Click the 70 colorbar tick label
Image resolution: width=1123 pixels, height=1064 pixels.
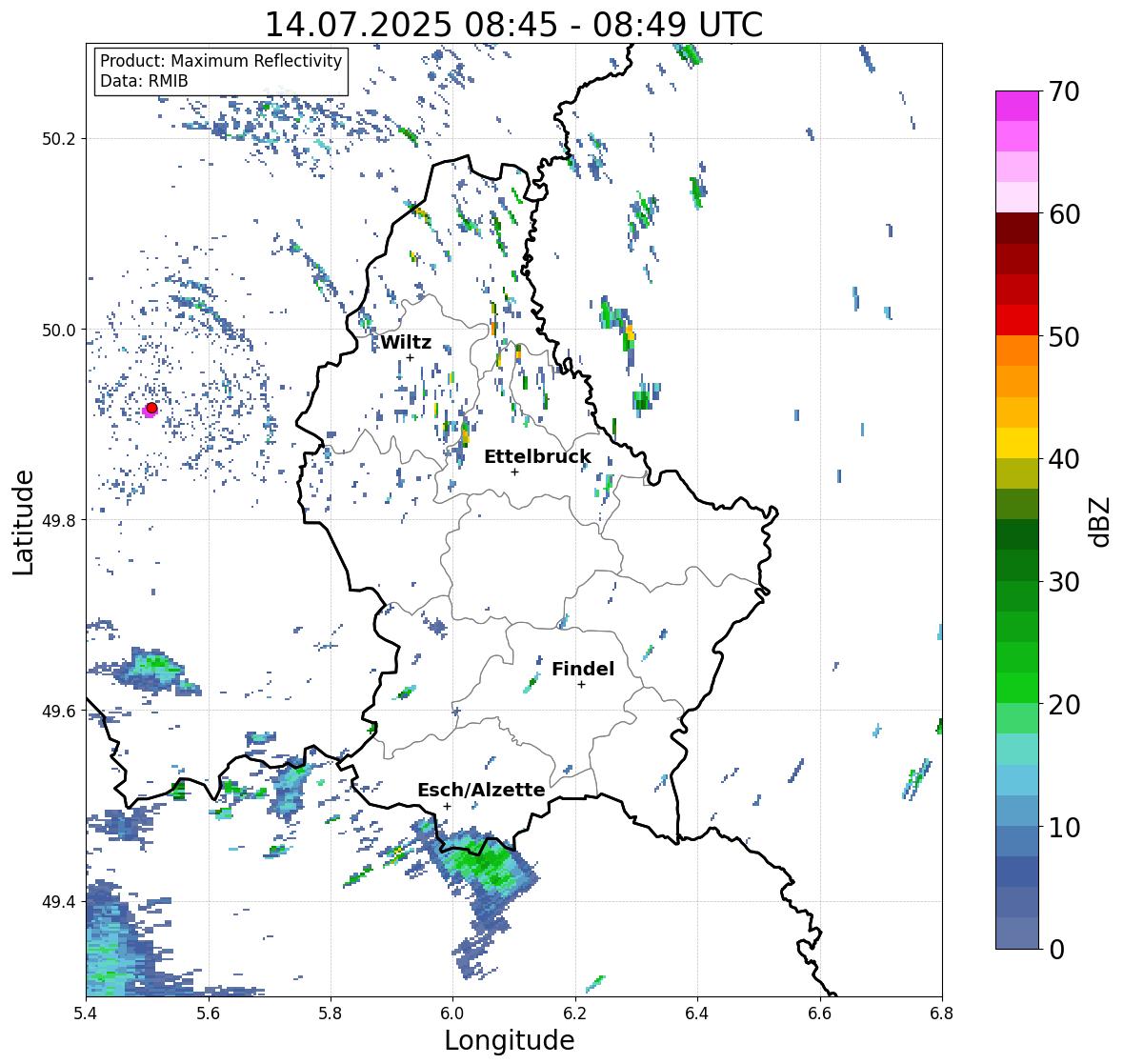coord(1064,91)
